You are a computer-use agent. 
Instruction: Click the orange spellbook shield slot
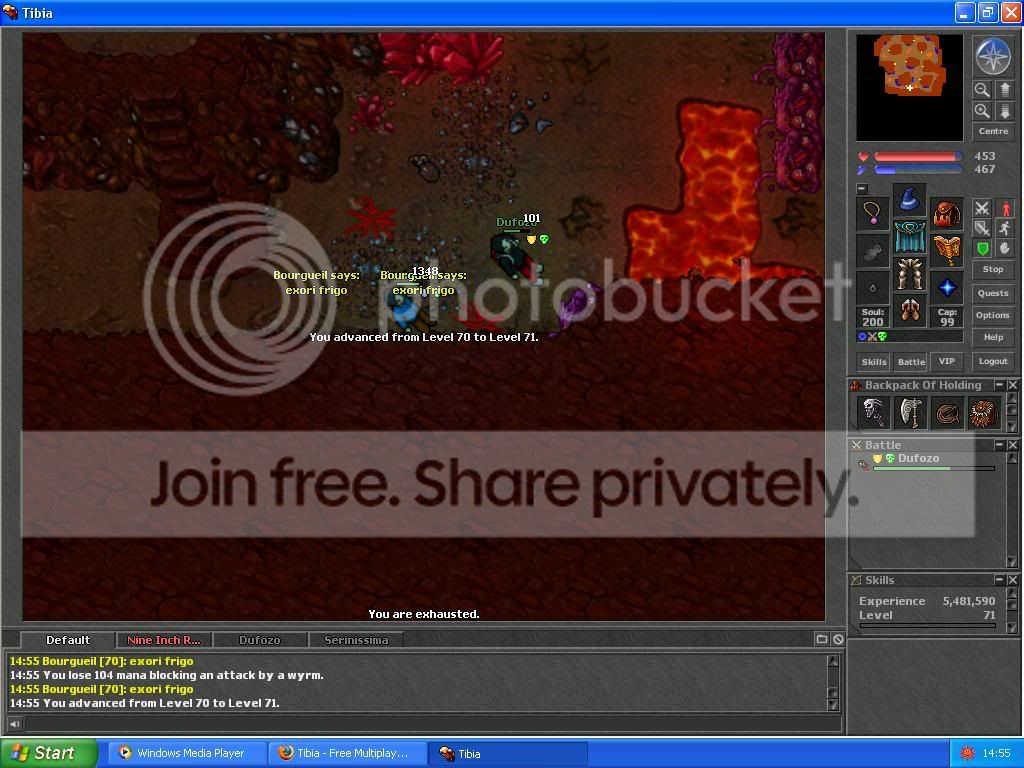[x=946, y=251]
